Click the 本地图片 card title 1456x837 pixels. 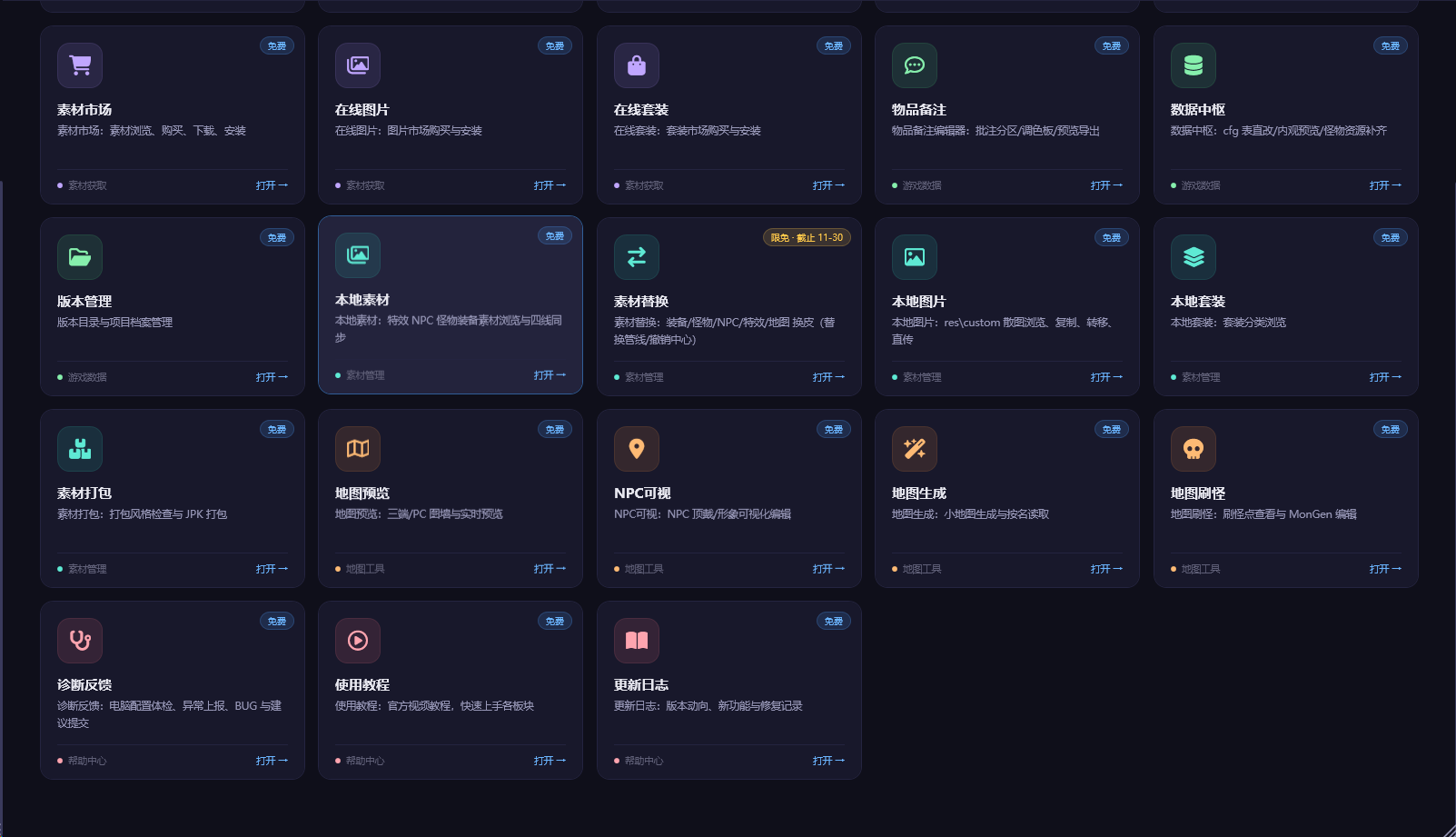[919, 302]
